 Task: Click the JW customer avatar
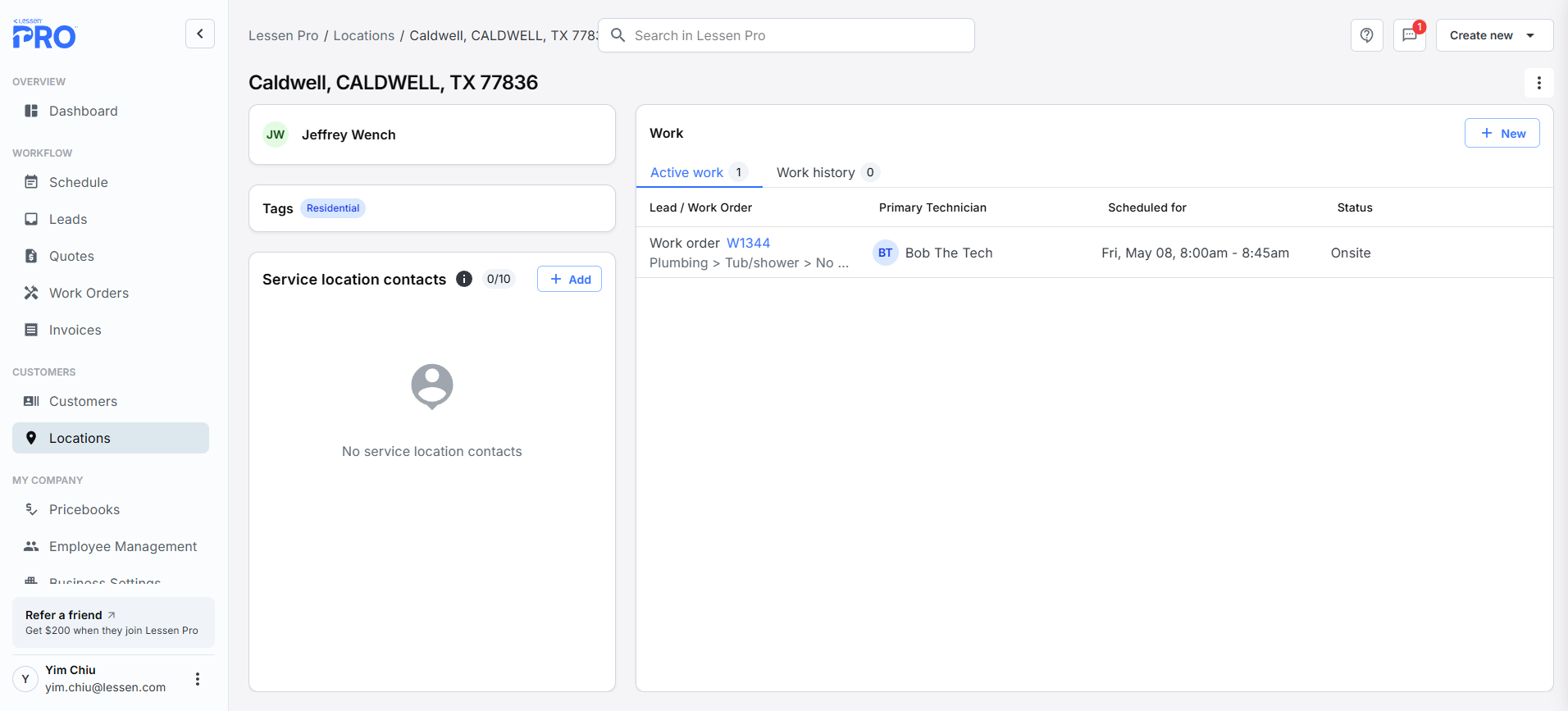click(x=276, y=134)
